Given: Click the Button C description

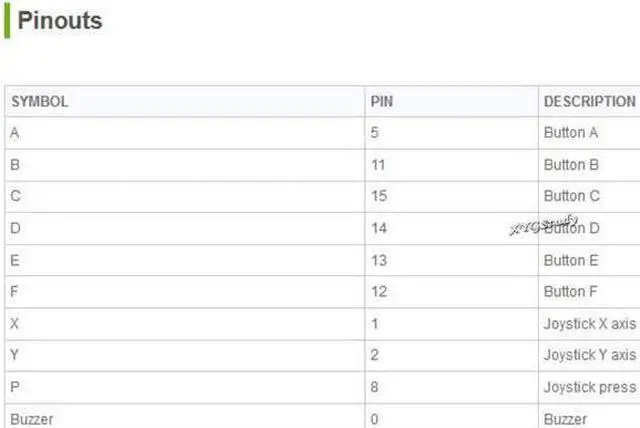Looking at the screenshot, I should click(x=571, y=196).
